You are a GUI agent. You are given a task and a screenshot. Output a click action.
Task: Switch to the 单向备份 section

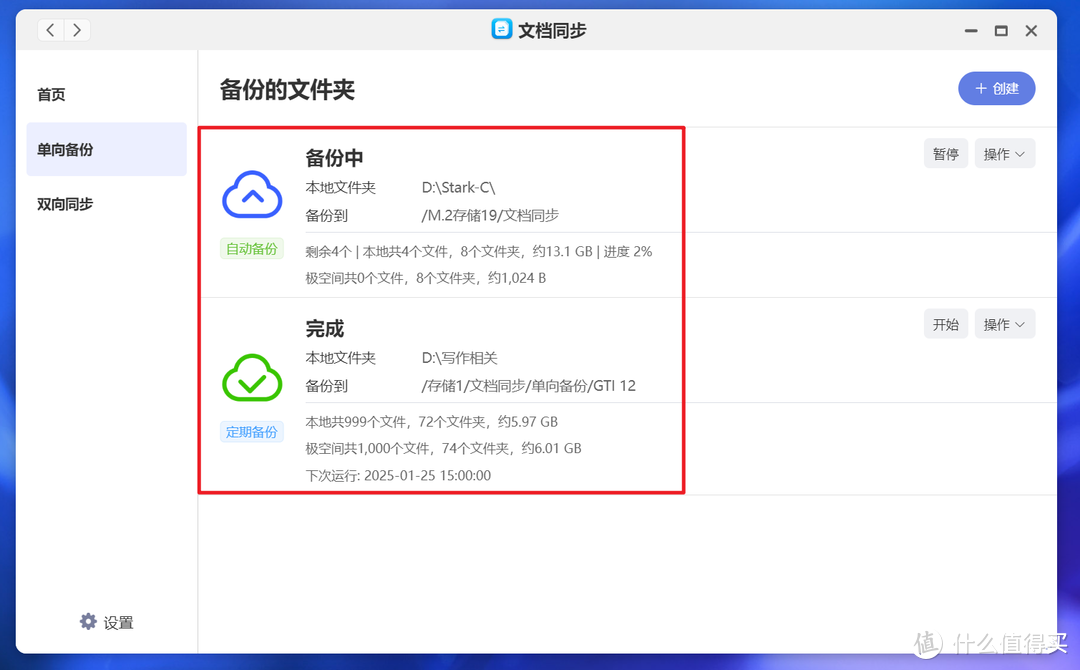[65, 148]
